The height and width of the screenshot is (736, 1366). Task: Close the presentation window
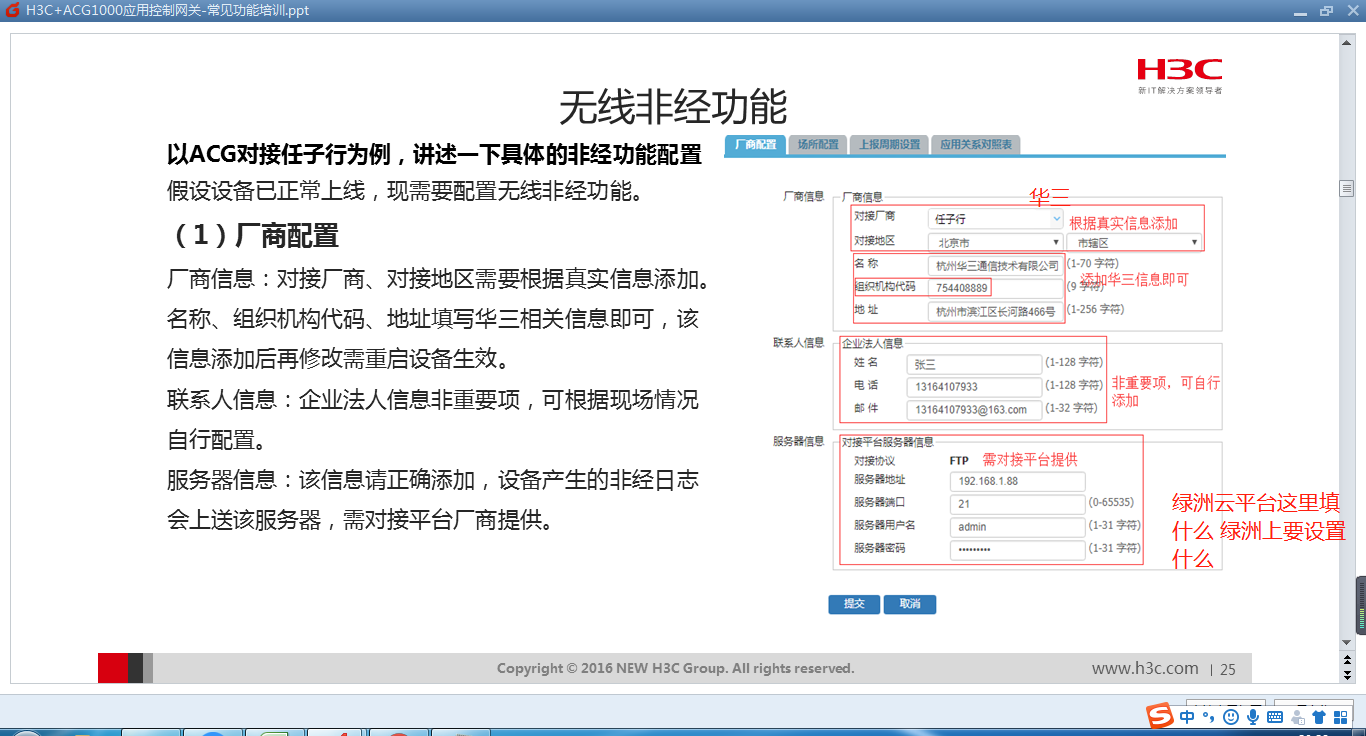pyautogui.click(x=1352, y=11)
